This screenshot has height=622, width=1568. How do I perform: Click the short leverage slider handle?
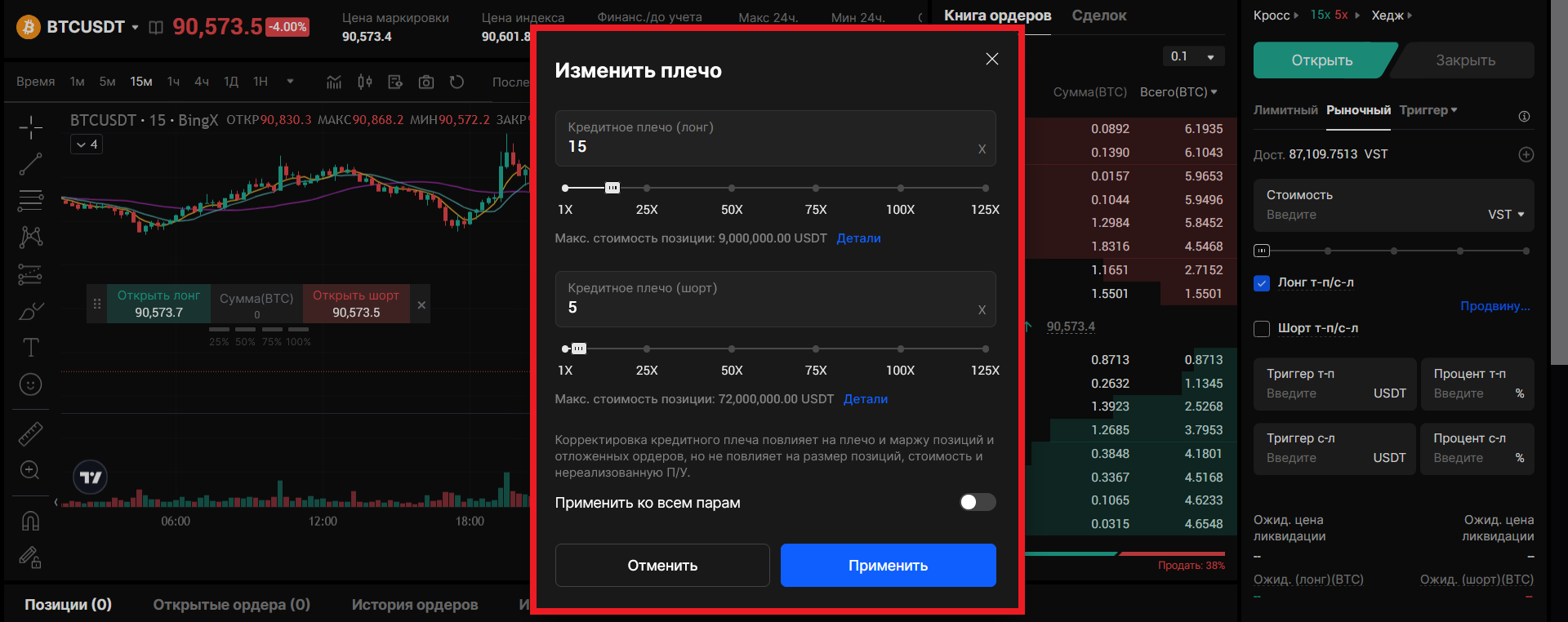coord(578,349)
